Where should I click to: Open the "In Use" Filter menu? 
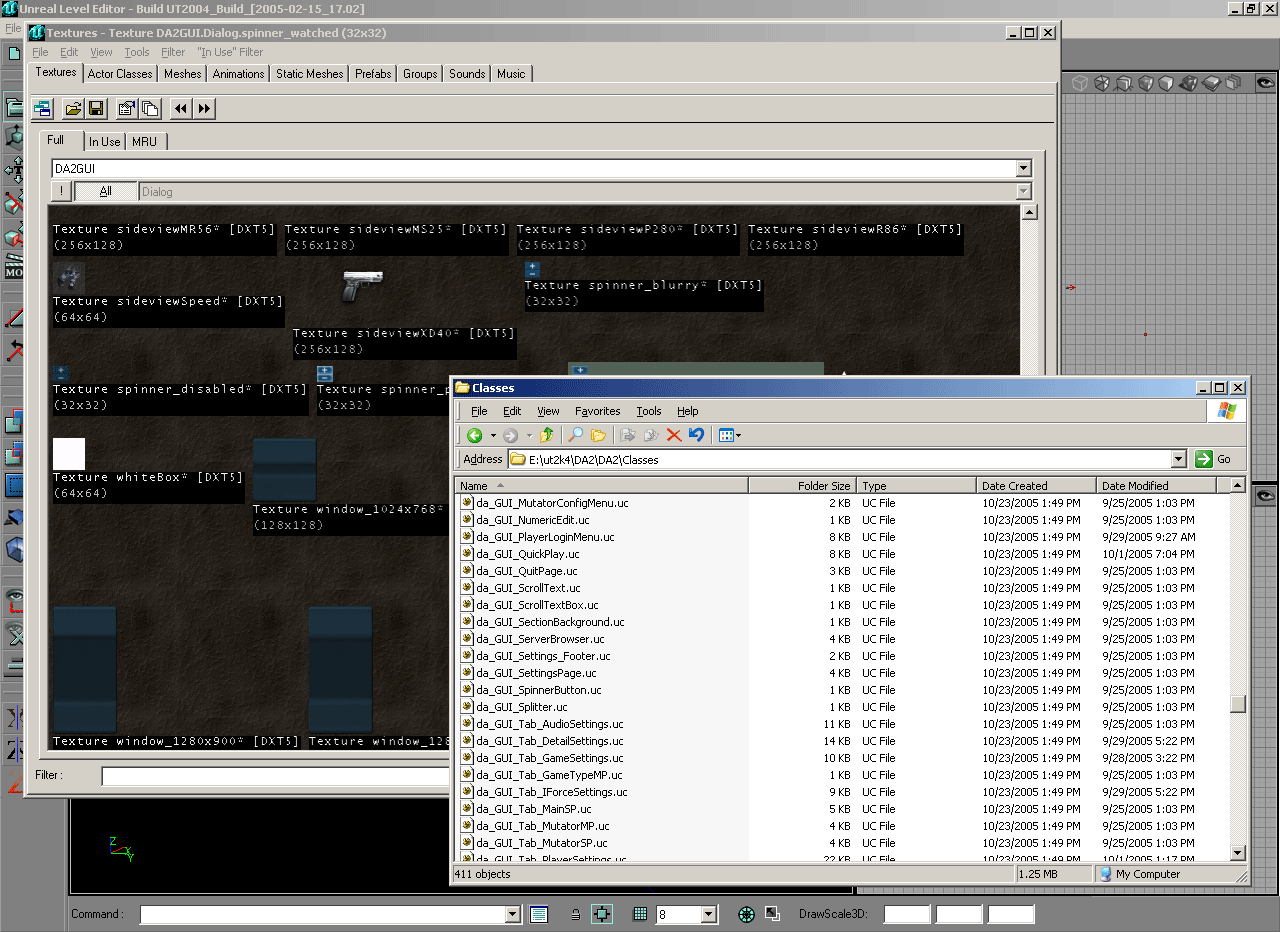tap(230, 52)
